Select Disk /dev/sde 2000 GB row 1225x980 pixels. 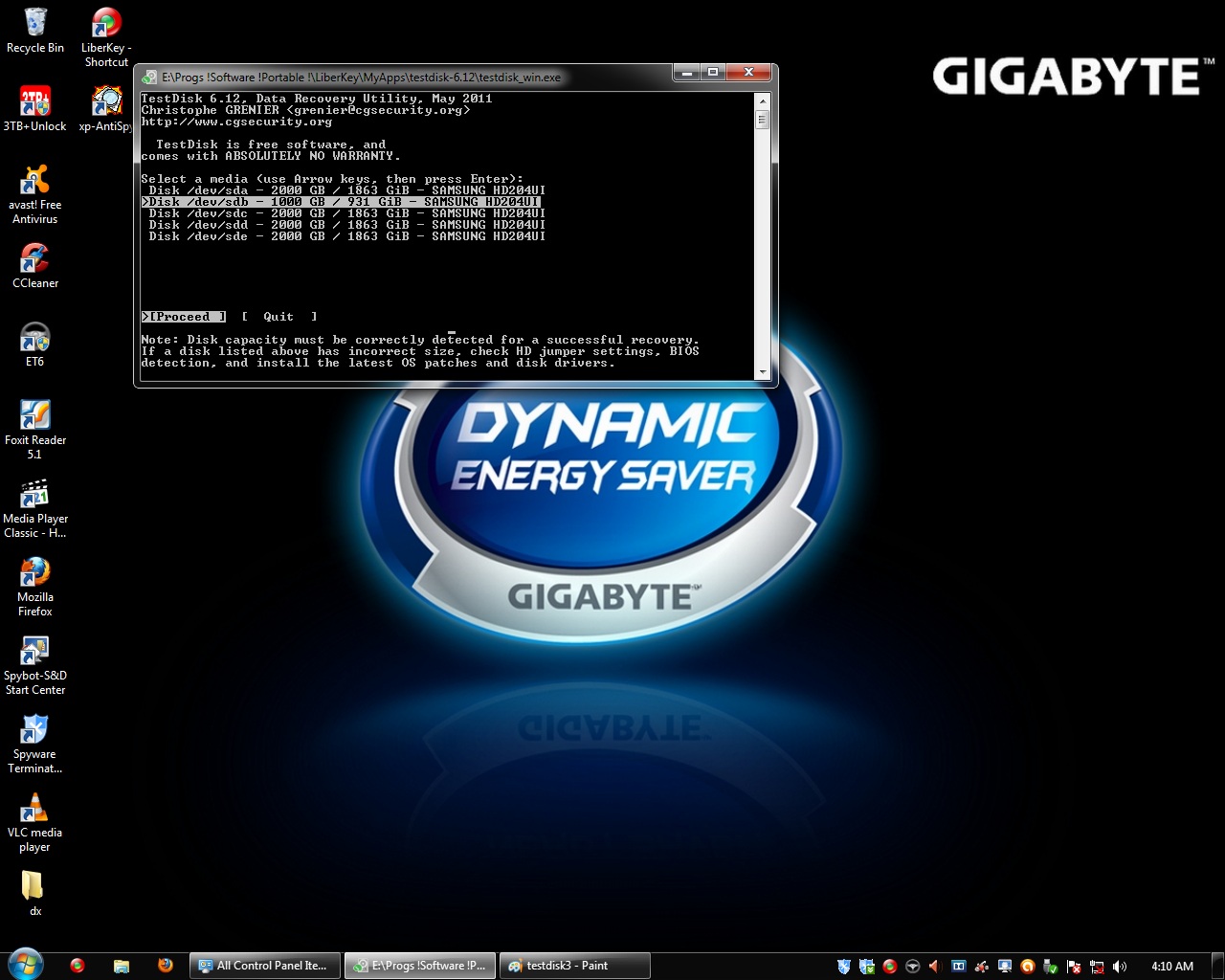click(344, 236)
